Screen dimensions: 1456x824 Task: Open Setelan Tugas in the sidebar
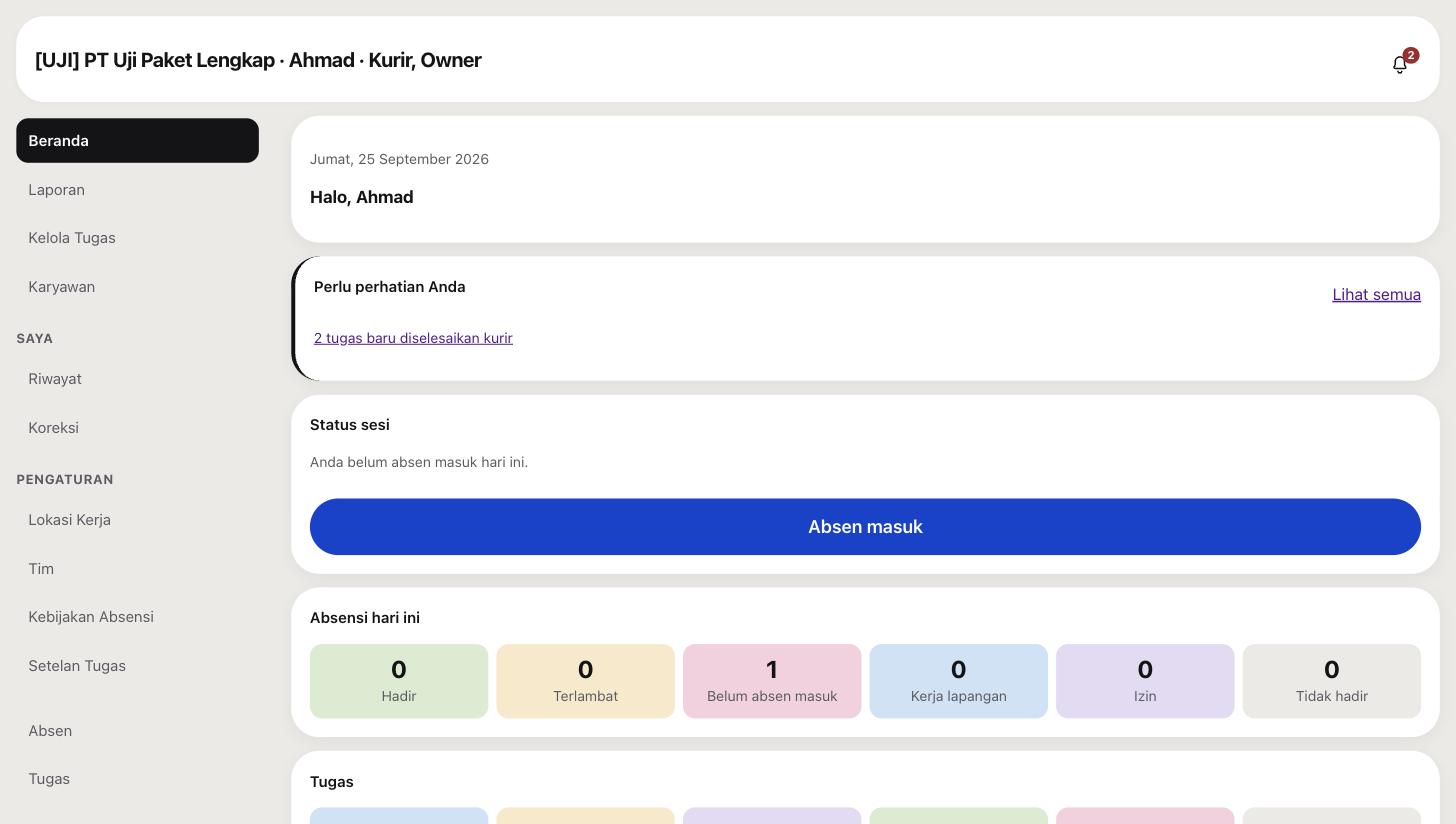click(137, 666)
